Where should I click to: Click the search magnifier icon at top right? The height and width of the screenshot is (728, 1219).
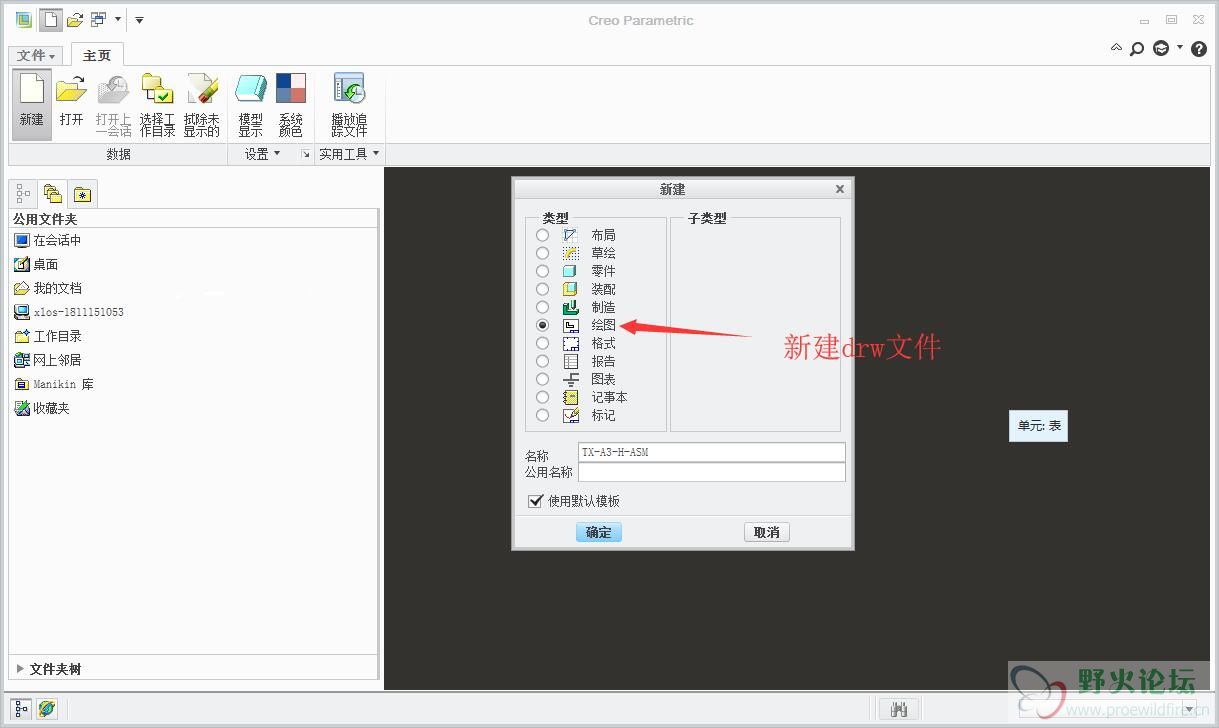[x=1137, y=48]
